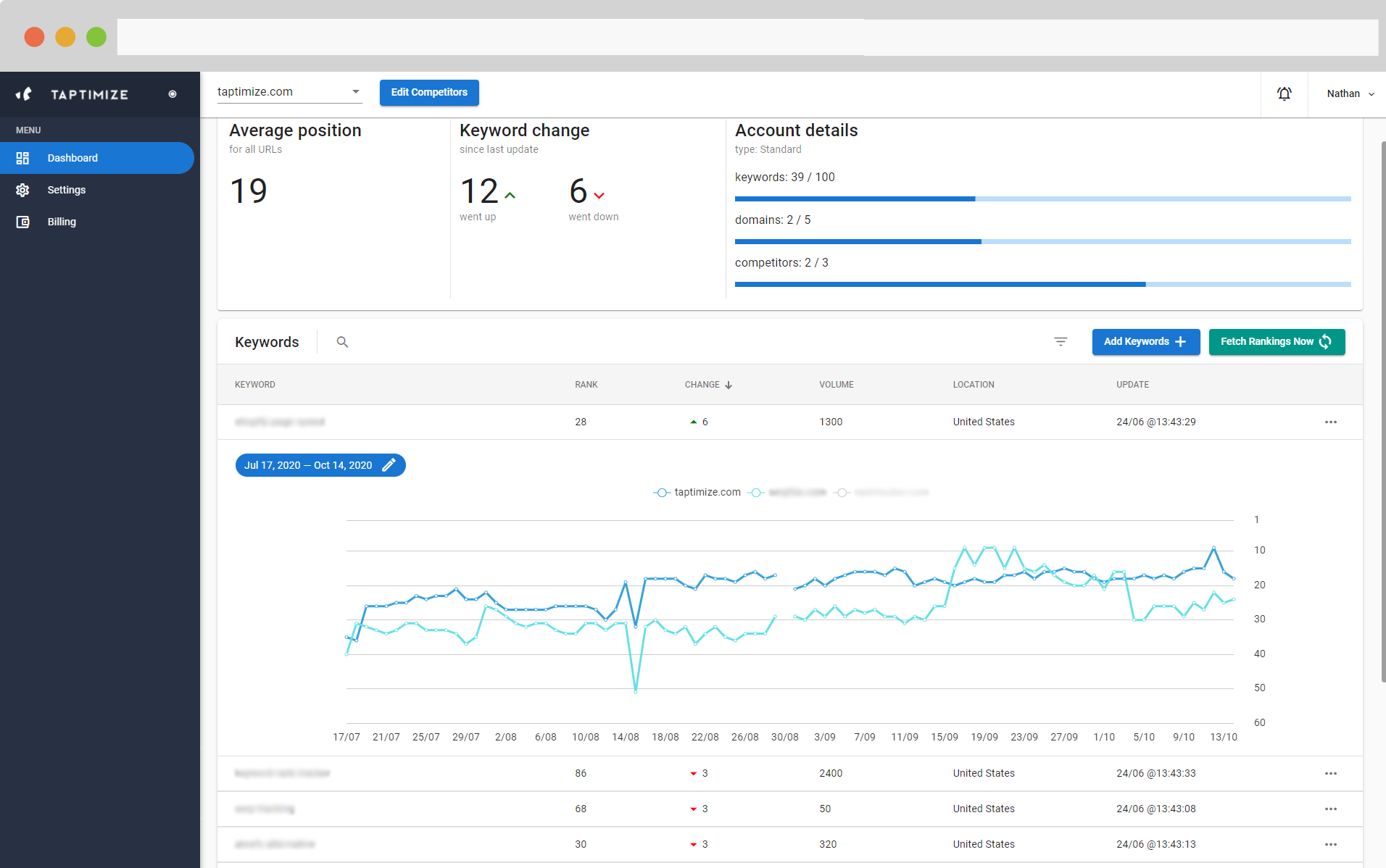The width and height of the screenshot is (1386, 868).
Task: Click the page vertical scrollbar
Action: tap(1383, 412)
